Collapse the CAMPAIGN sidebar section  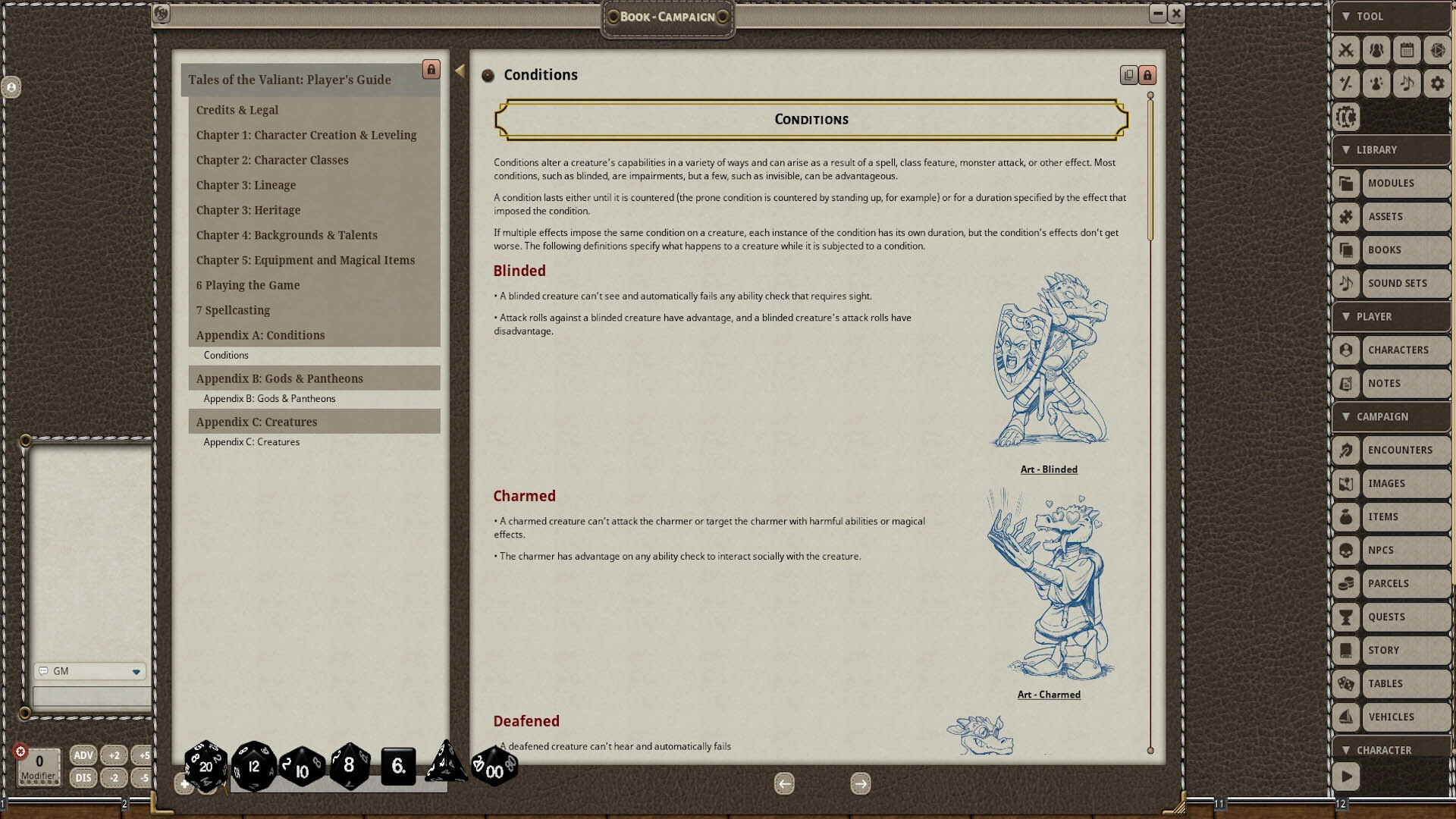point(1345,416)
